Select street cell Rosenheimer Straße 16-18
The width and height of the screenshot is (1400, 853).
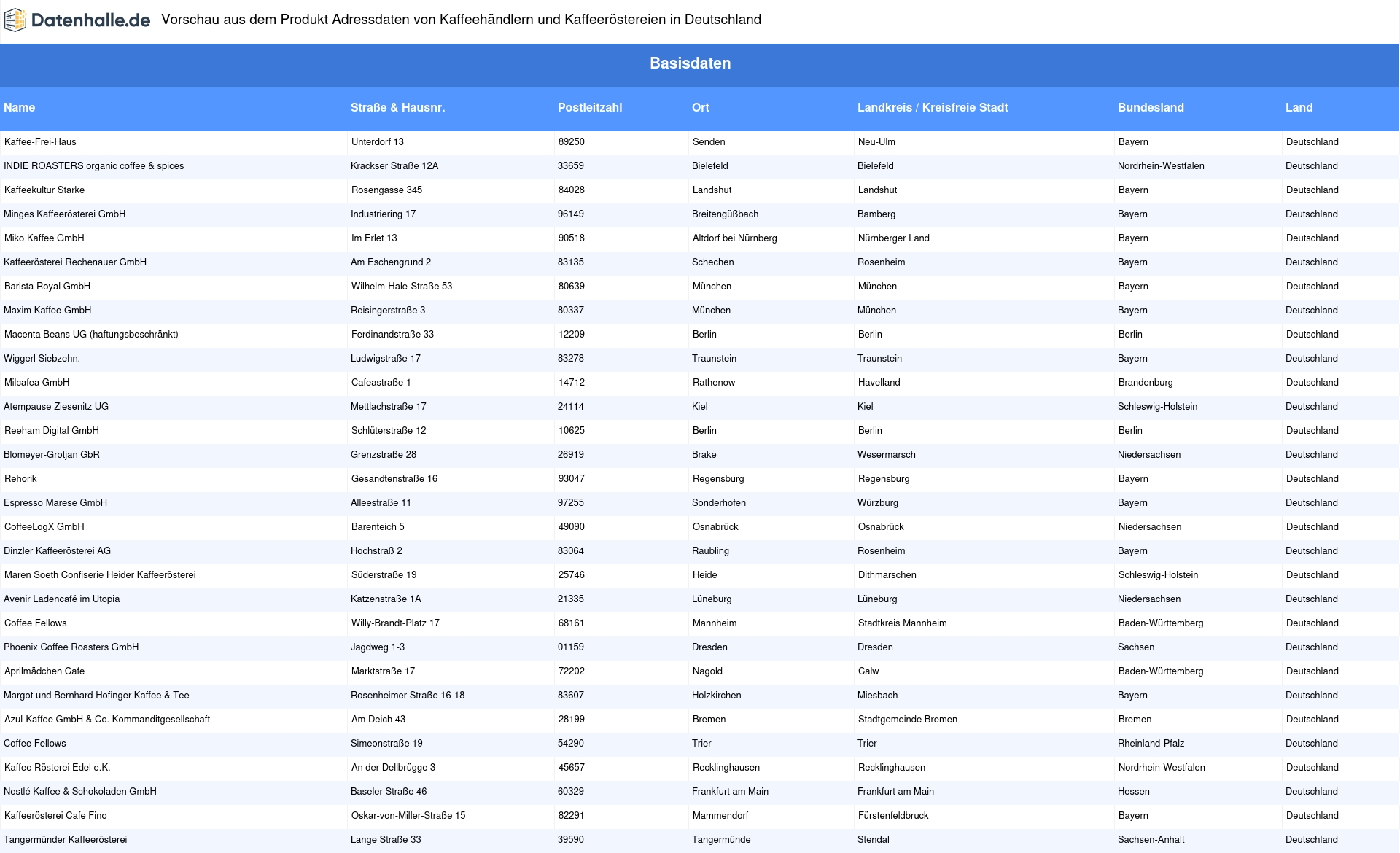click(408, 696)
